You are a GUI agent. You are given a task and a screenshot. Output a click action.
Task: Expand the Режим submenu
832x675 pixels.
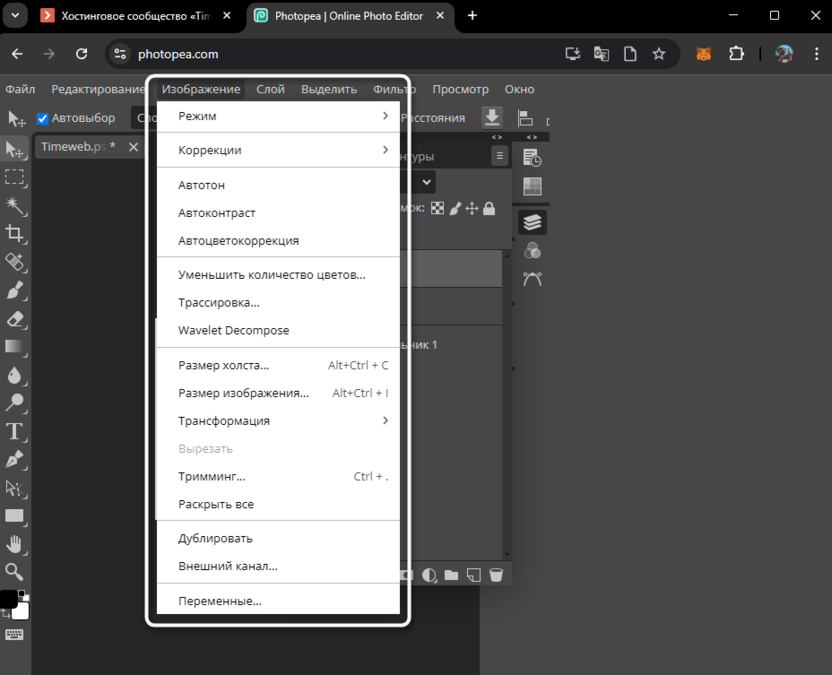(x=280, y=116)
